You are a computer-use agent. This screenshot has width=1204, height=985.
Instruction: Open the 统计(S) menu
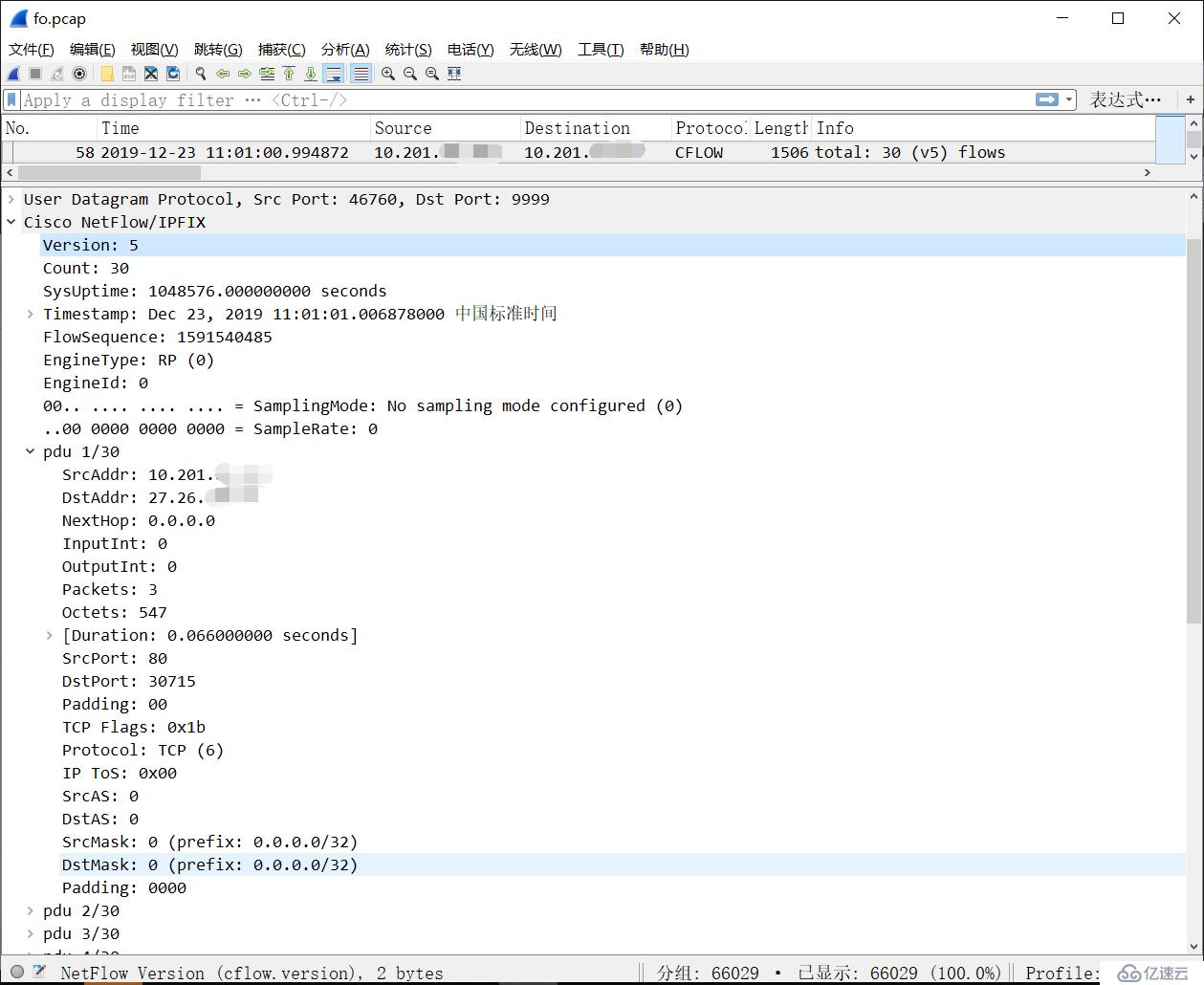[x=408, y=50]
